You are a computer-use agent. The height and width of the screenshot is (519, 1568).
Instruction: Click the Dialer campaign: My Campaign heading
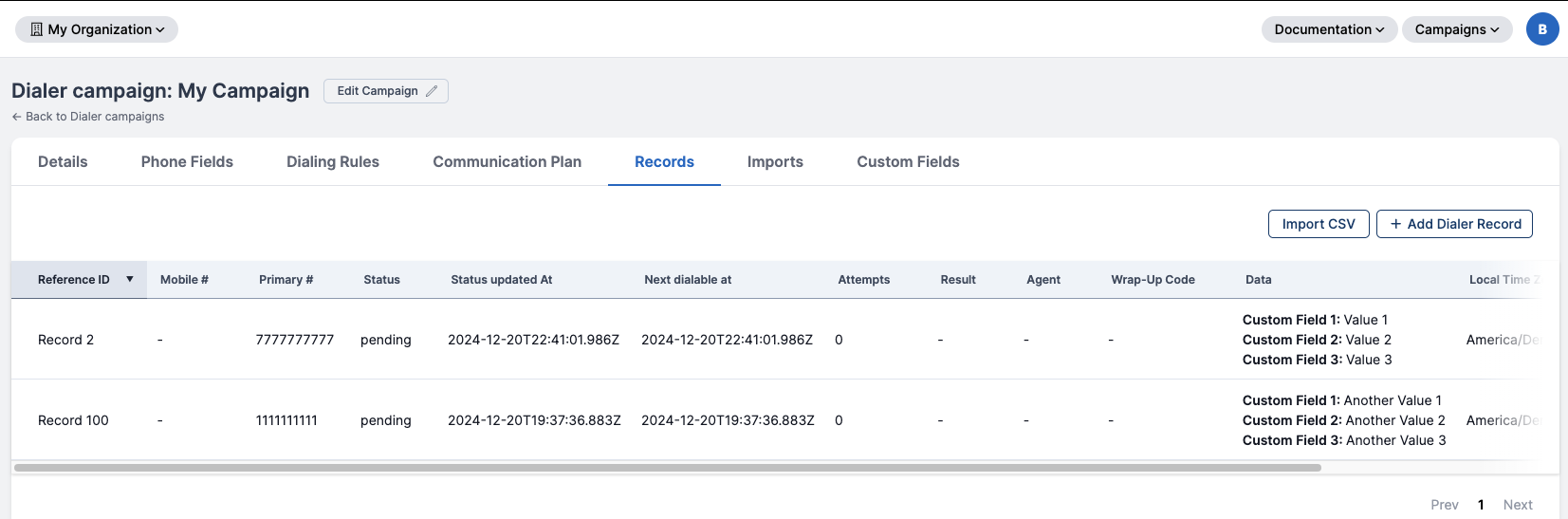[160, 91]
